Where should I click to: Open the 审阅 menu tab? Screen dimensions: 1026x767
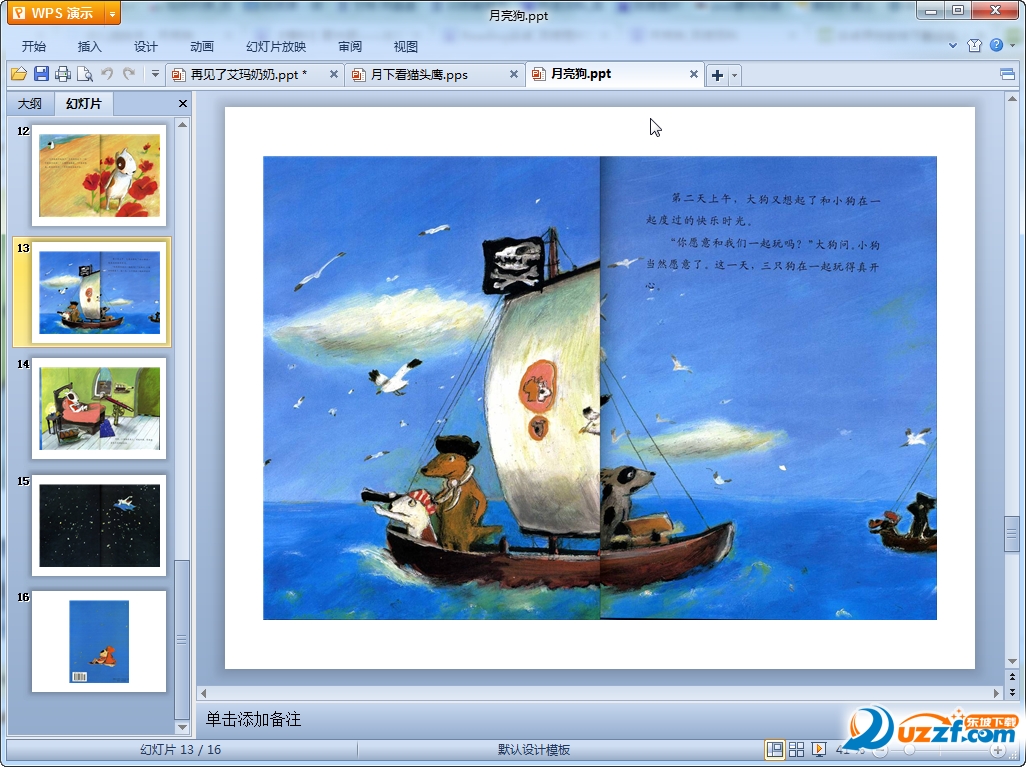(x=350, y=46)
